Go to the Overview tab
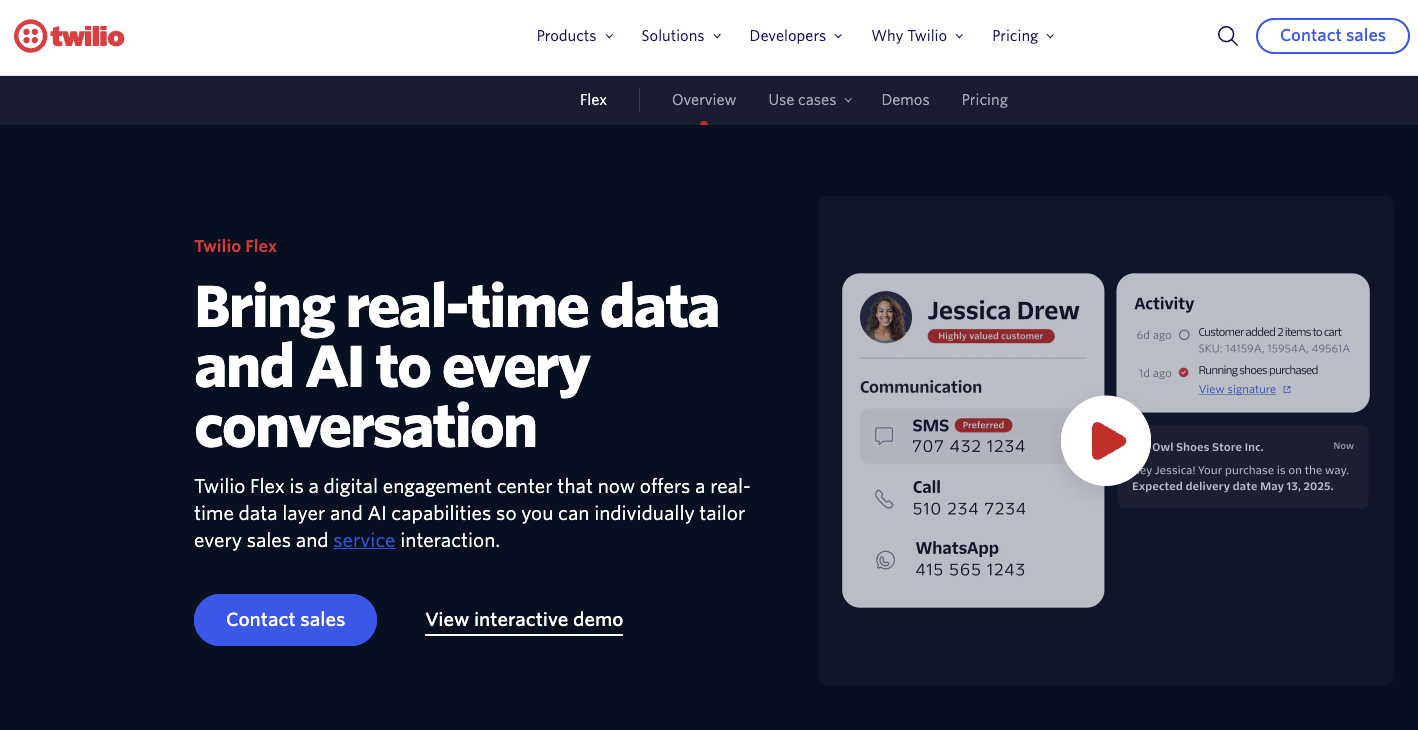 tap(704, 100)
